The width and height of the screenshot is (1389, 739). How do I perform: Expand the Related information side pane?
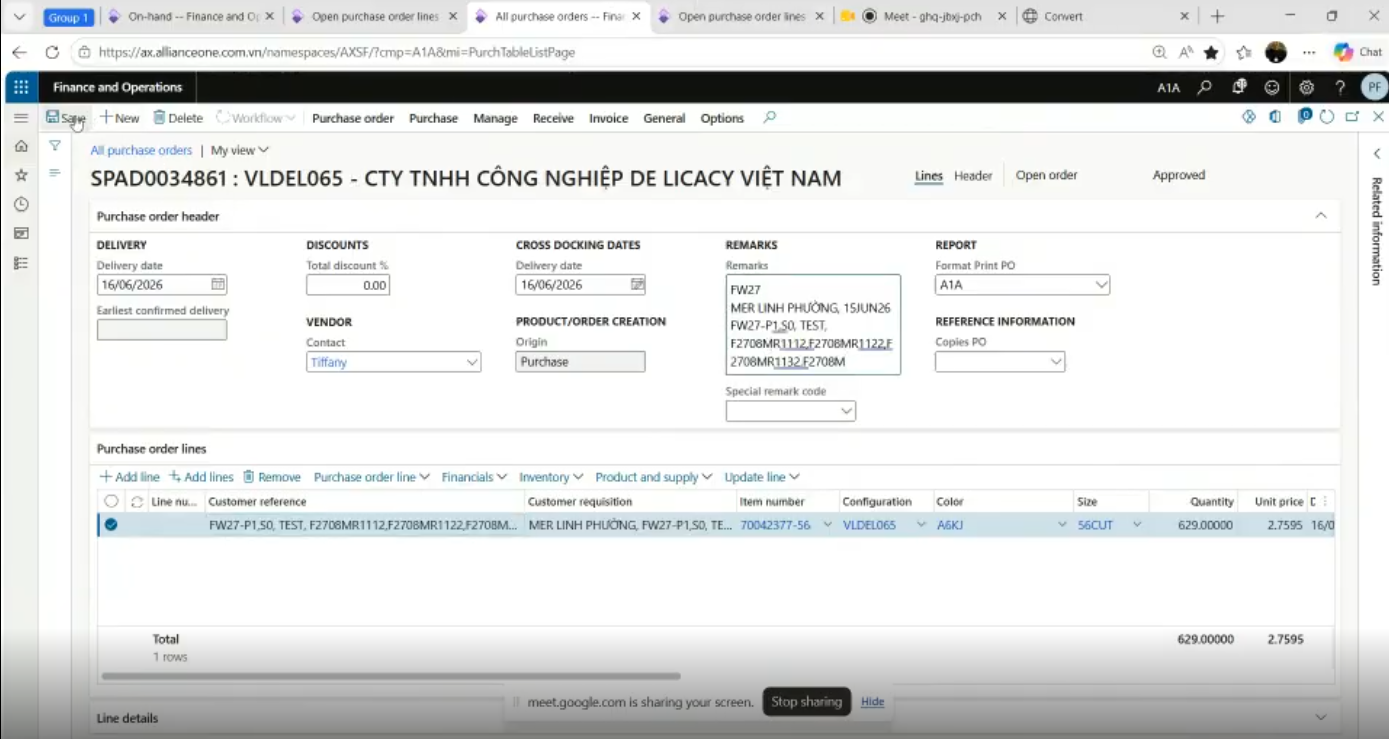(x=1377, y=154)
